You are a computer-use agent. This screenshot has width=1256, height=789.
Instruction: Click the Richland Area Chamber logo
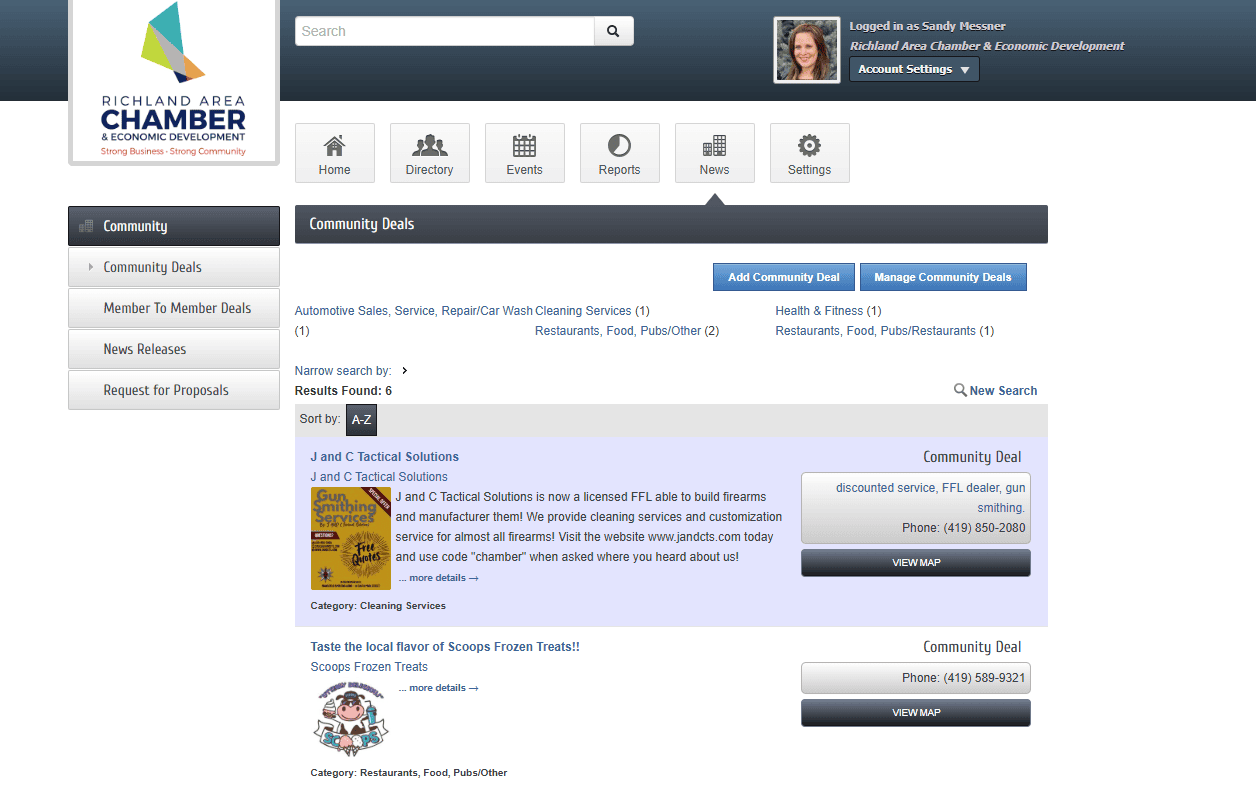tap(174, 81)
